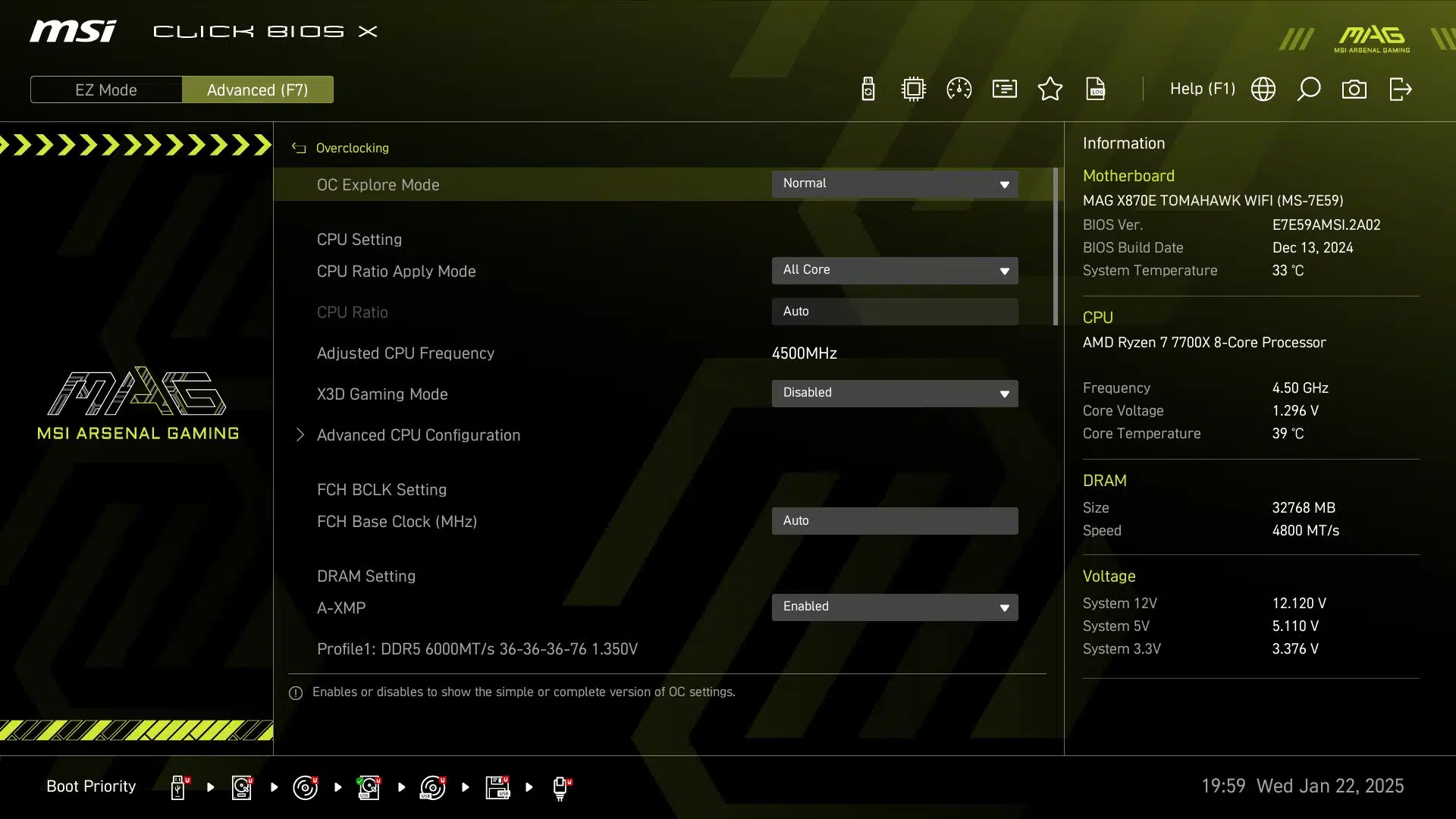The image size is (1456, 819).
Task: Click the info icon beside the help description
Action: (x=296, y=692)
